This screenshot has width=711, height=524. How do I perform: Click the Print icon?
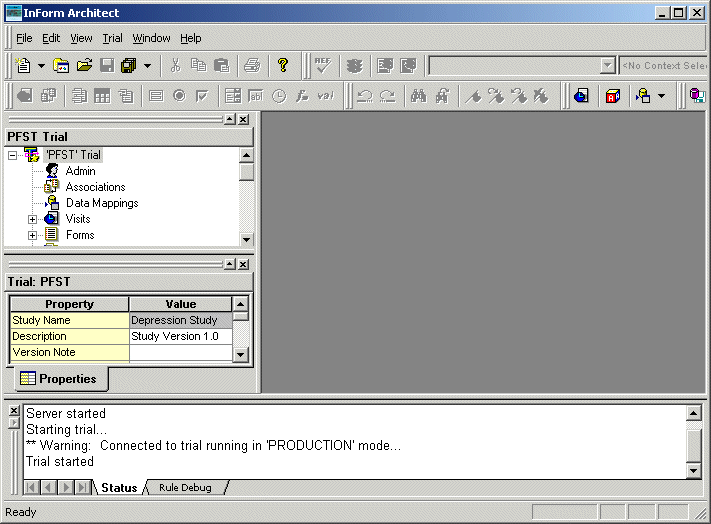coord(252,66)
